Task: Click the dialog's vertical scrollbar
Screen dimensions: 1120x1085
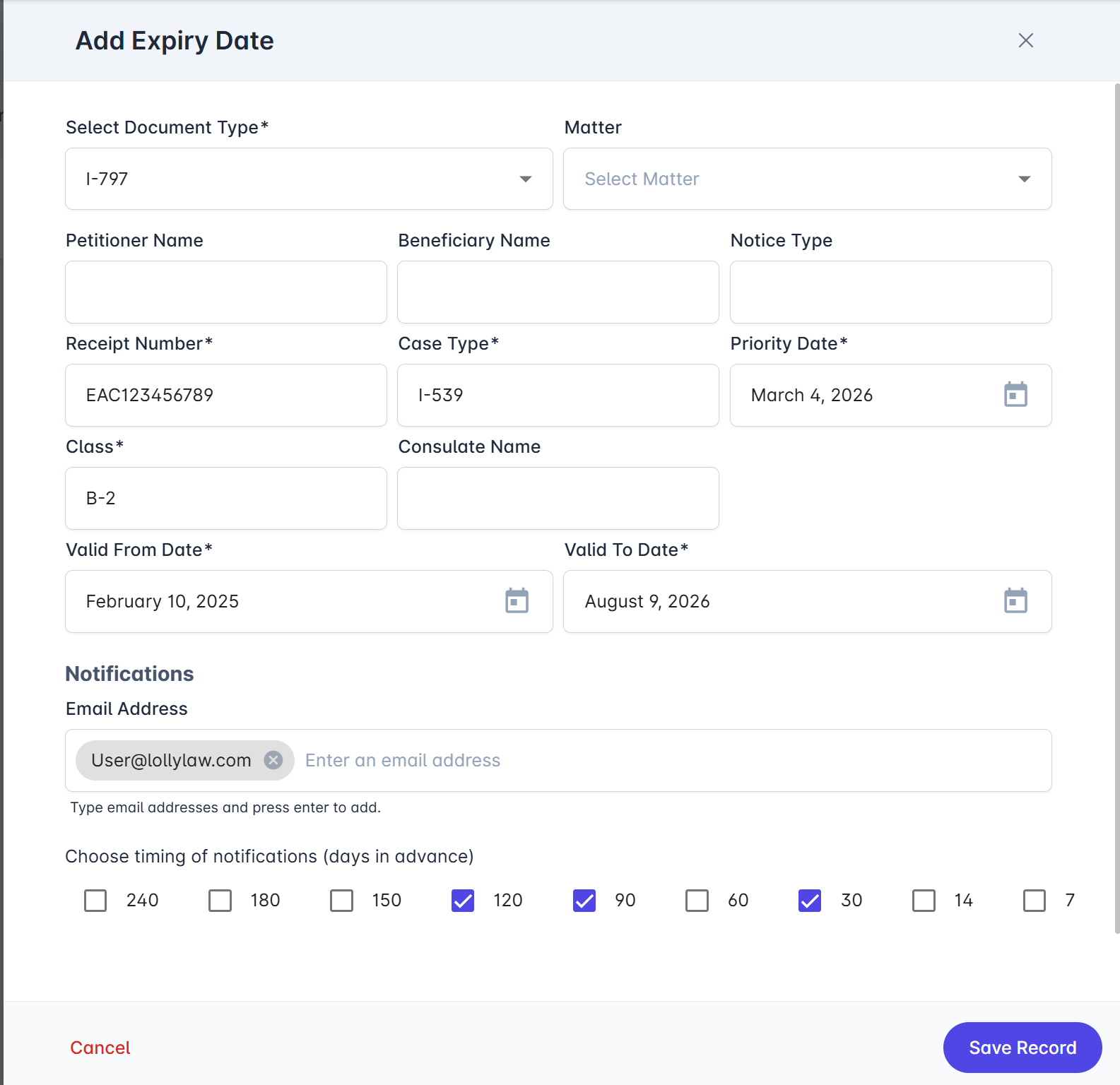Action: click(1116, 494)
